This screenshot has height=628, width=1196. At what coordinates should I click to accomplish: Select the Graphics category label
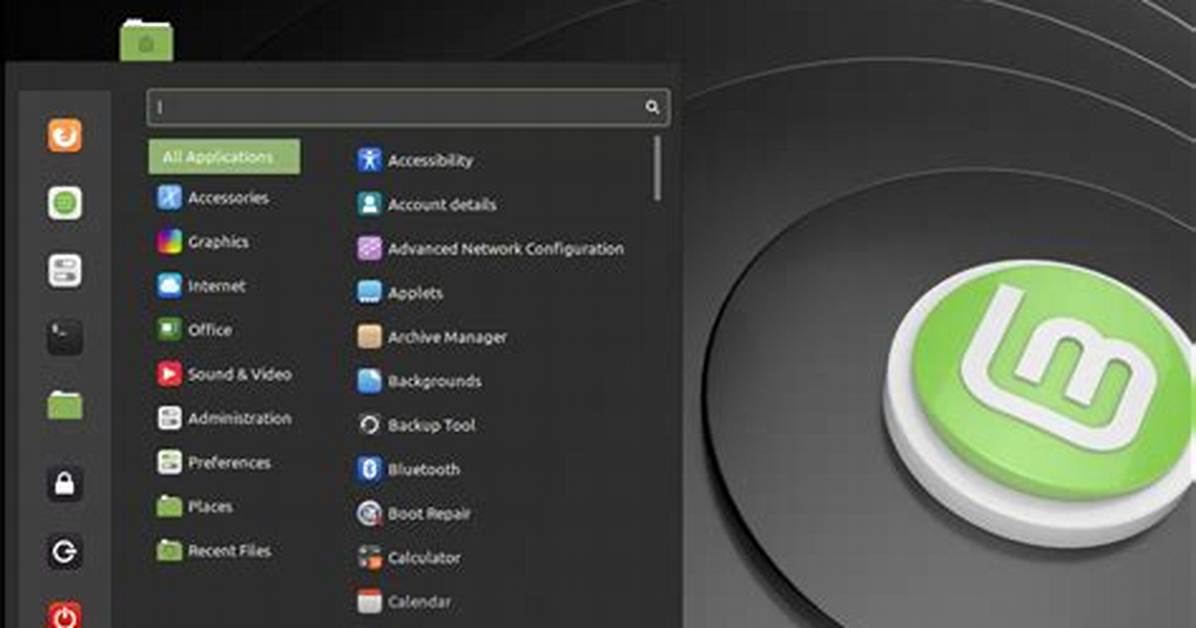pos(218,242)
